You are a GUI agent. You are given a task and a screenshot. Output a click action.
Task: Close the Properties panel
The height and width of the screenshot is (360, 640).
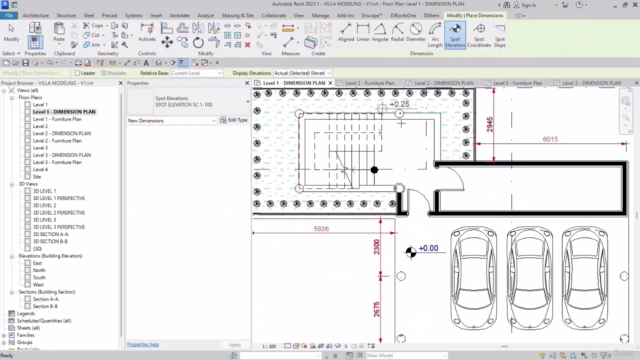click(x=247, y=83)
